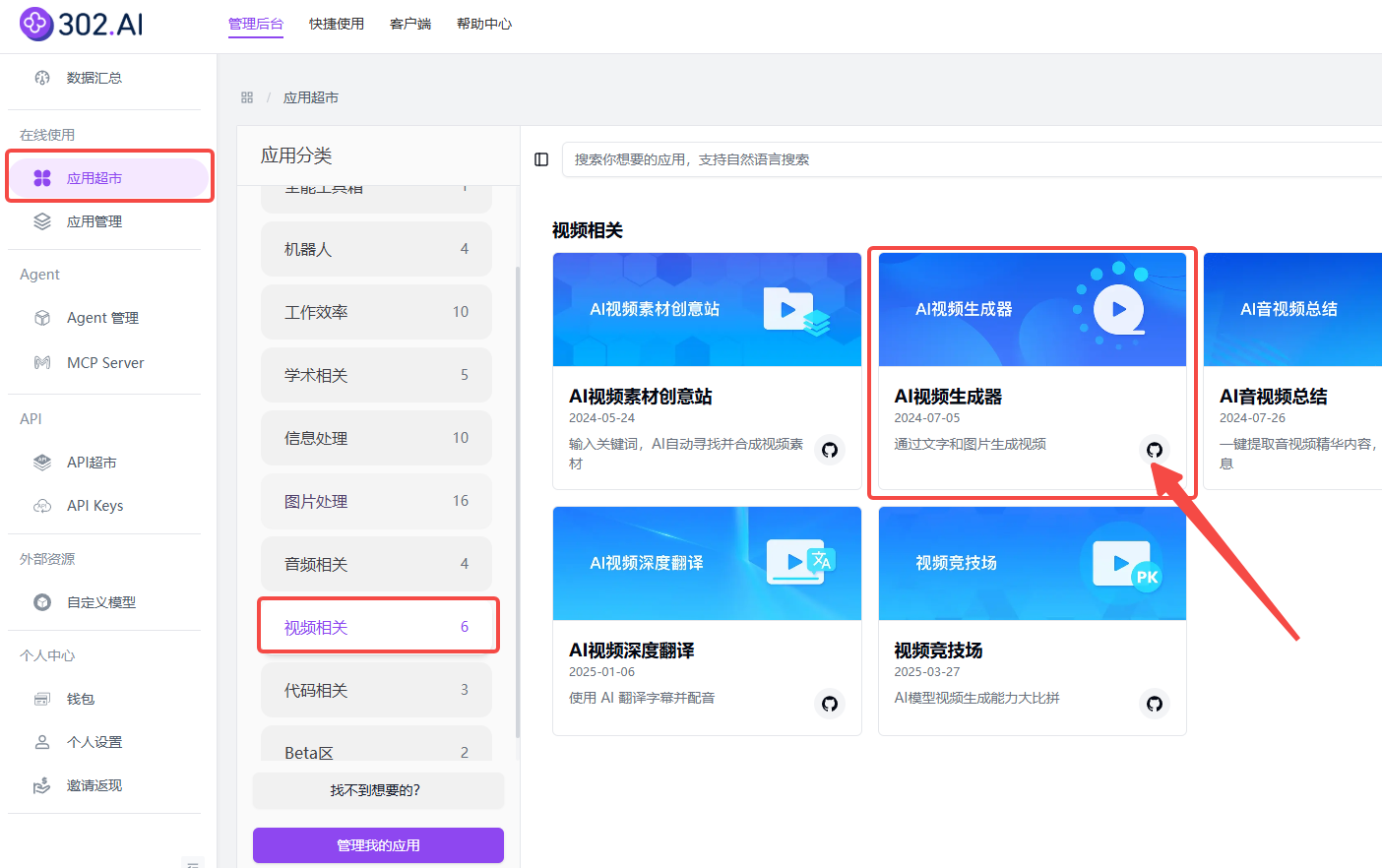Open GitHub link for AI视频深度翻译

pos(830,704)
